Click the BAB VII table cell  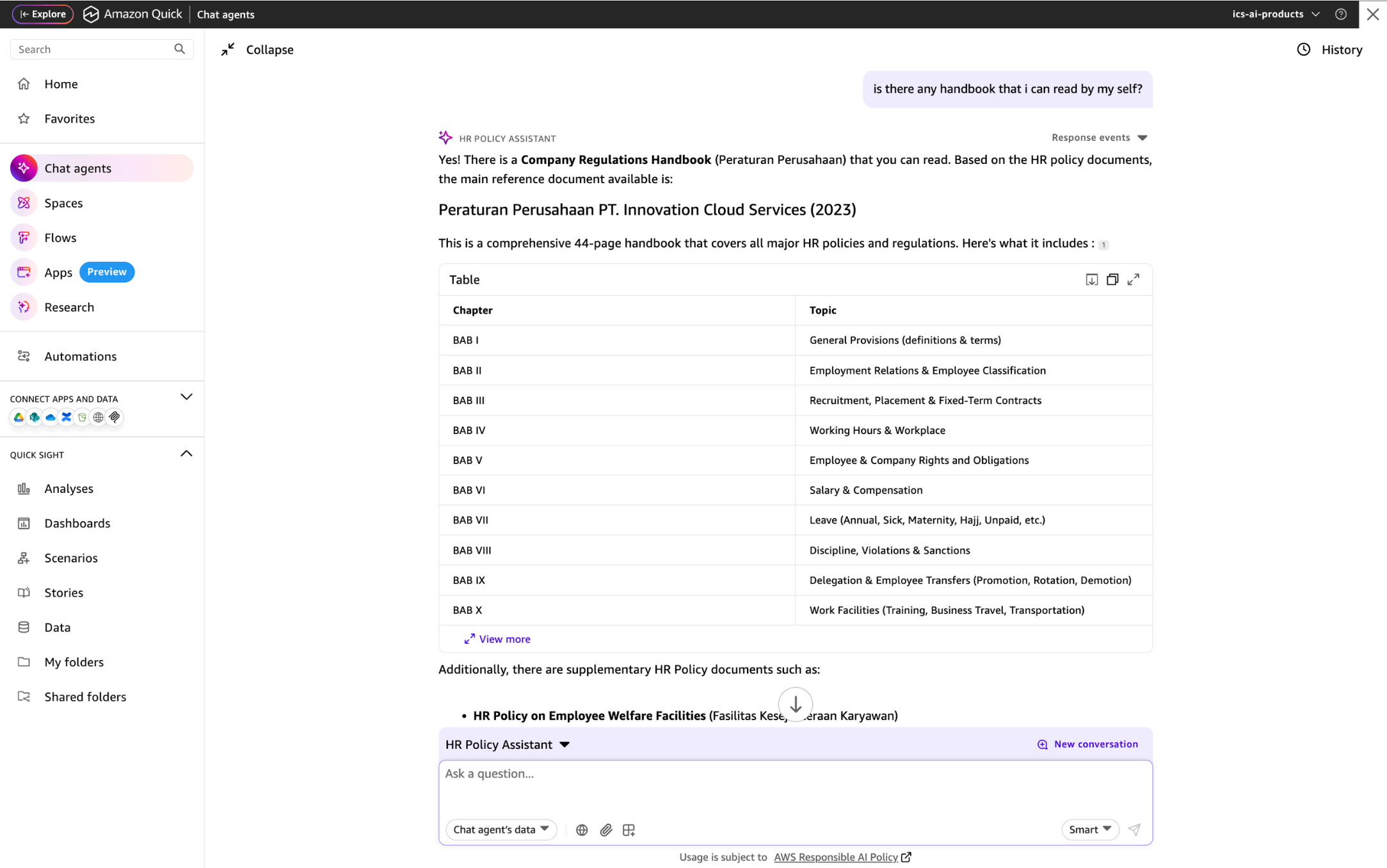tap(617, 520)
